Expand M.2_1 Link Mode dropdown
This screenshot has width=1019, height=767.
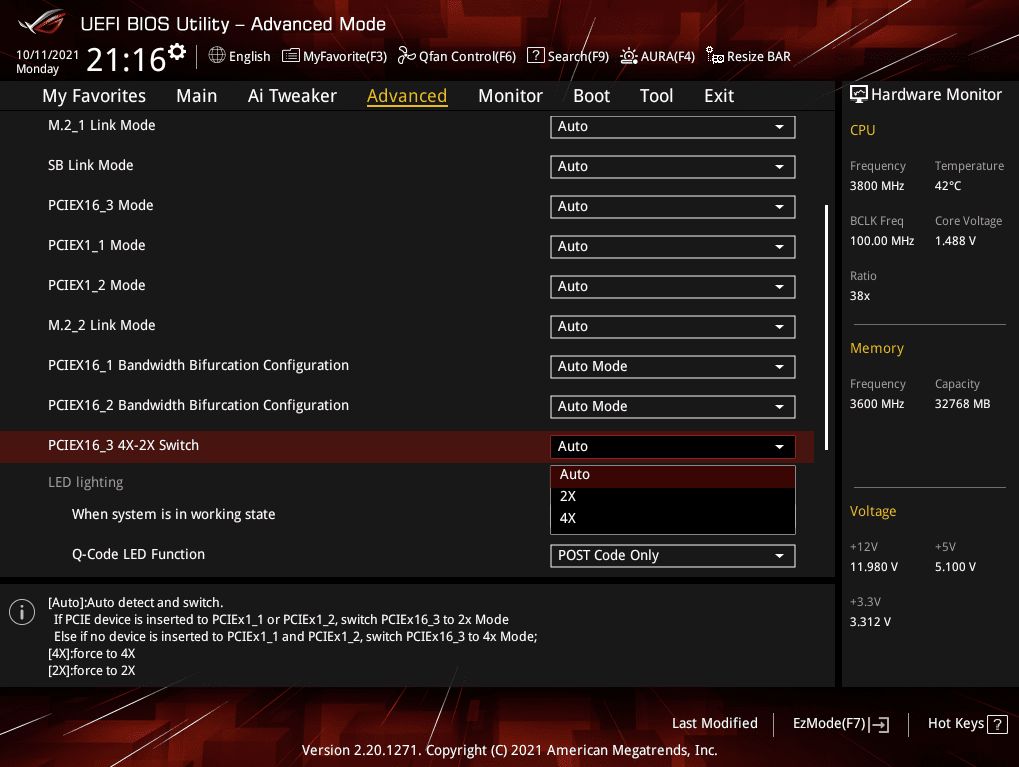click(x=673, y=127)
